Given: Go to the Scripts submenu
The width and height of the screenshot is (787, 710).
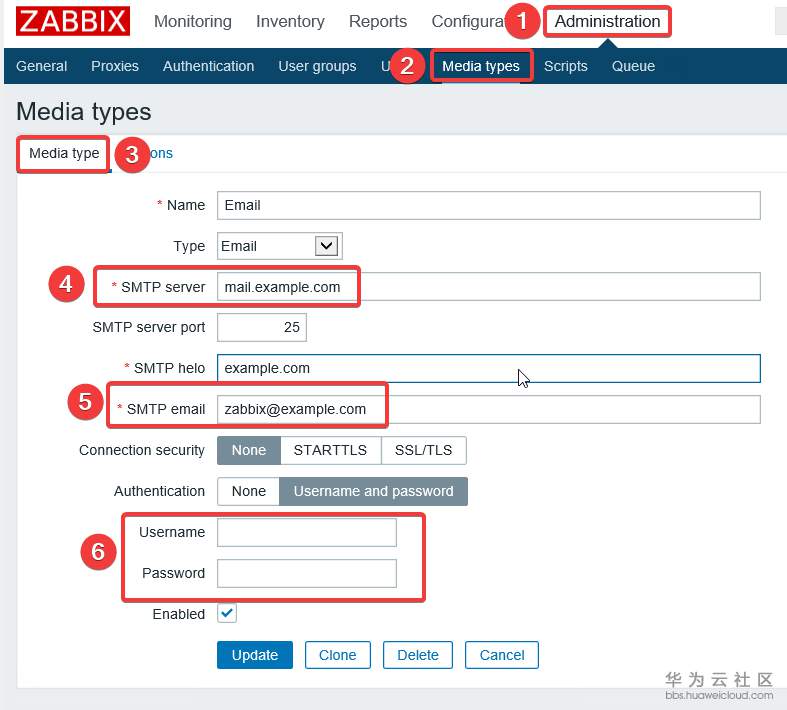Looking at the screenshot, I should [x=566, y=66].
